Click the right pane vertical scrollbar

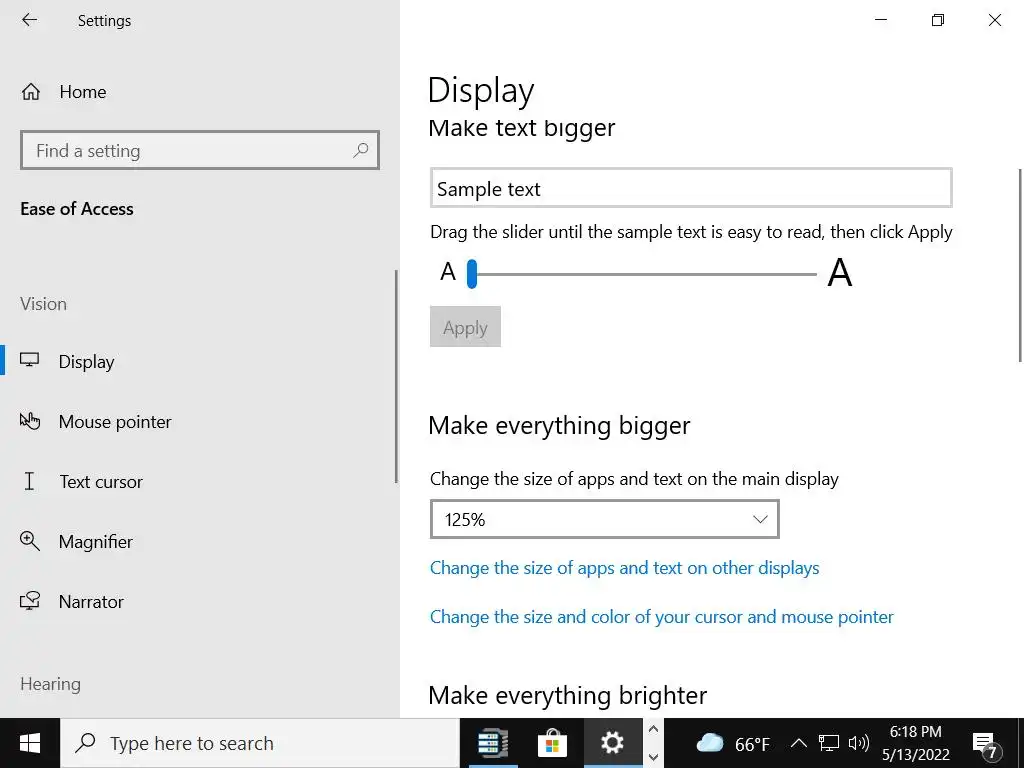click(x=1020, y=264)
